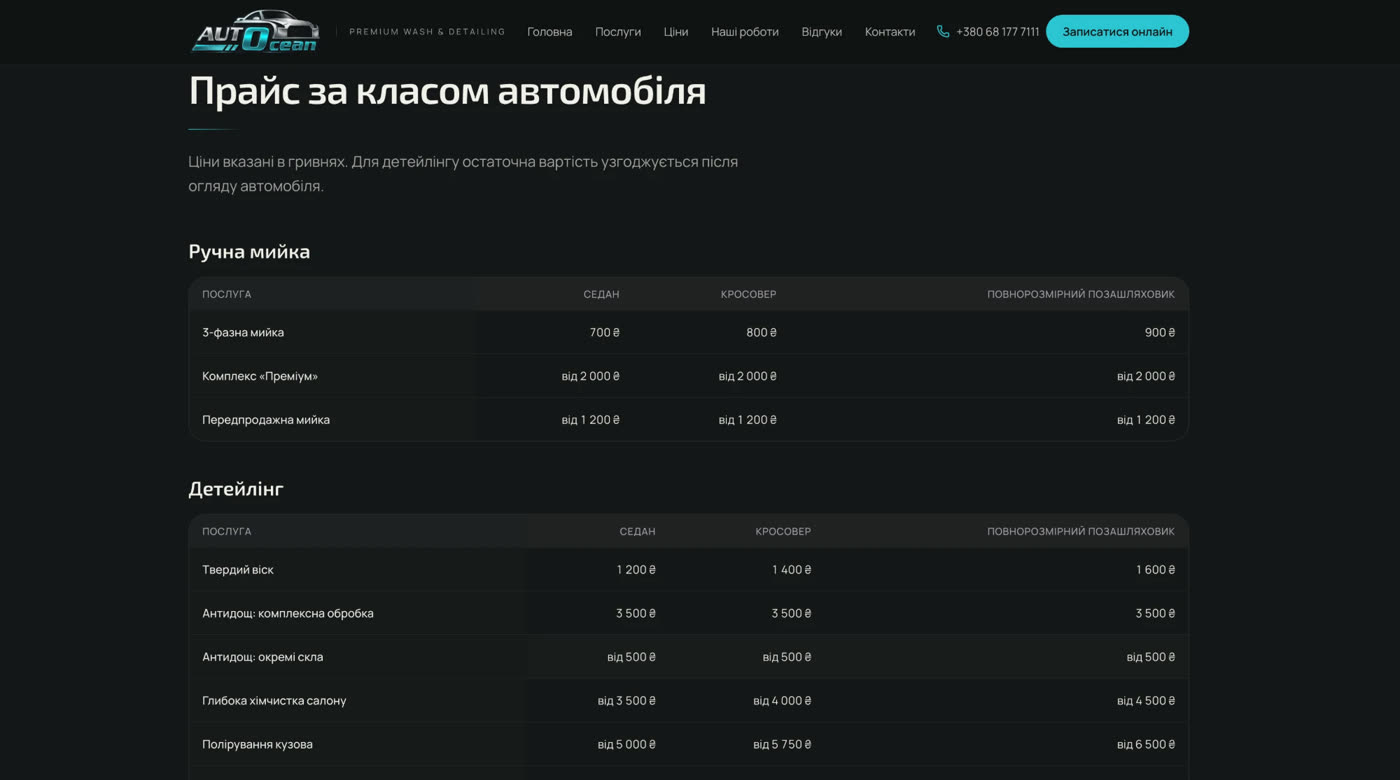Click the 900 ₴ price cell
1400x780 pixels.
coord(1160,332)
